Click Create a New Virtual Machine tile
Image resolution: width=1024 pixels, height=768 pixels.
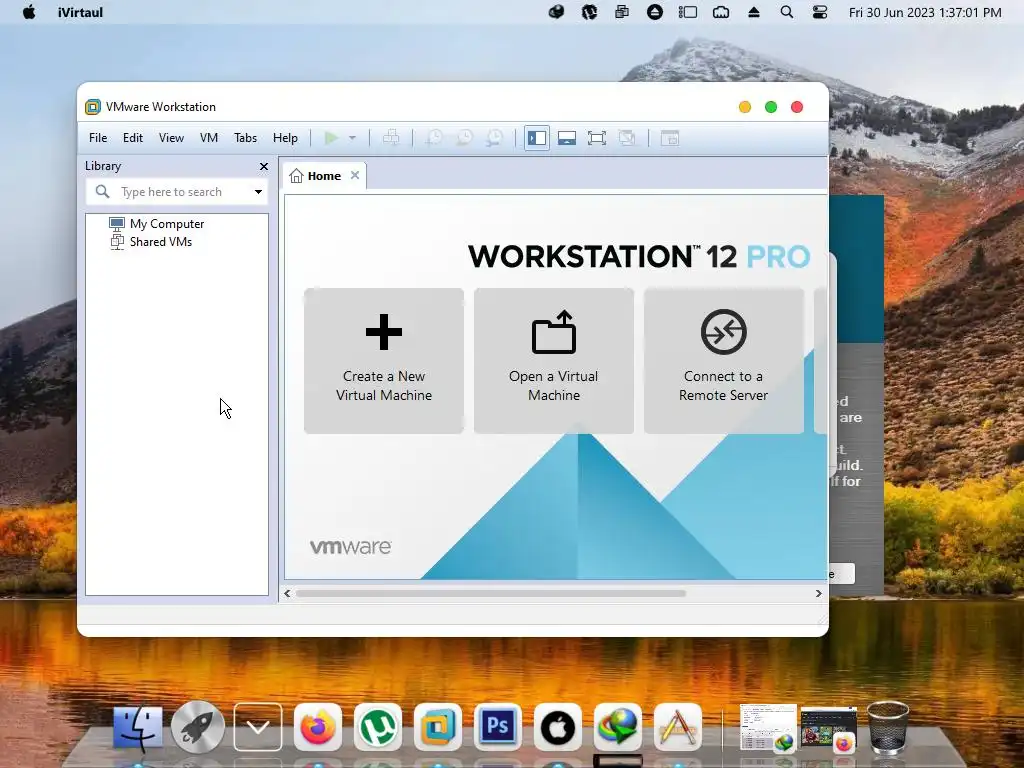[x=384, y=360]
